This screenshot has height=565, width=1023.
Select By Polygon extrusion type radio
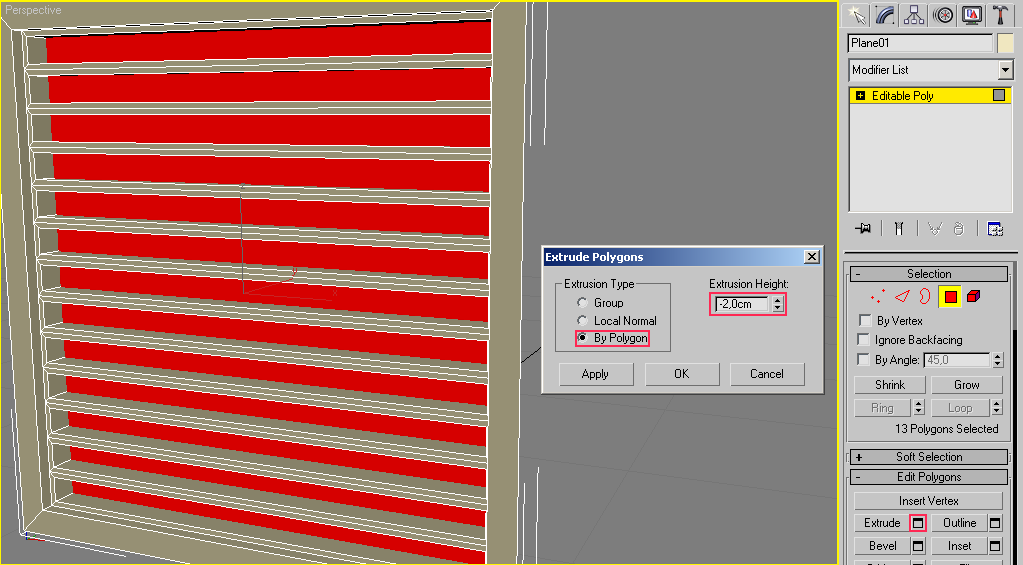[582, 338]
